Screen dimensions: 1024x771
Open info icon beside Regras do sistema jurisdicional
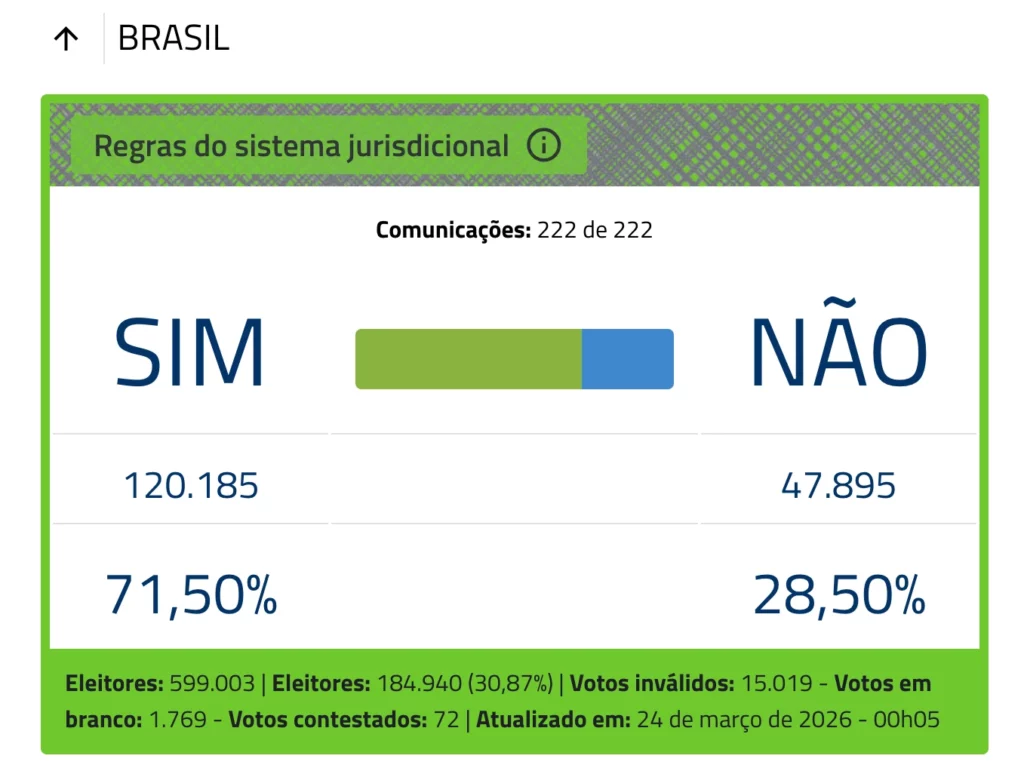543,146
